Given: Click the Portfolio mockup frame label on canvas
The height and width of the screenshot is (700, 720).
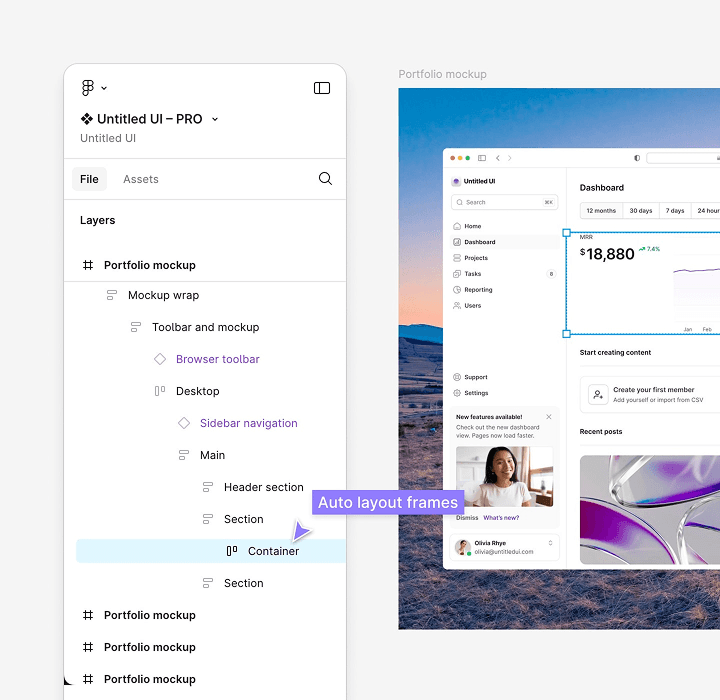Looking at the screenshot, I should pos(442,74).
